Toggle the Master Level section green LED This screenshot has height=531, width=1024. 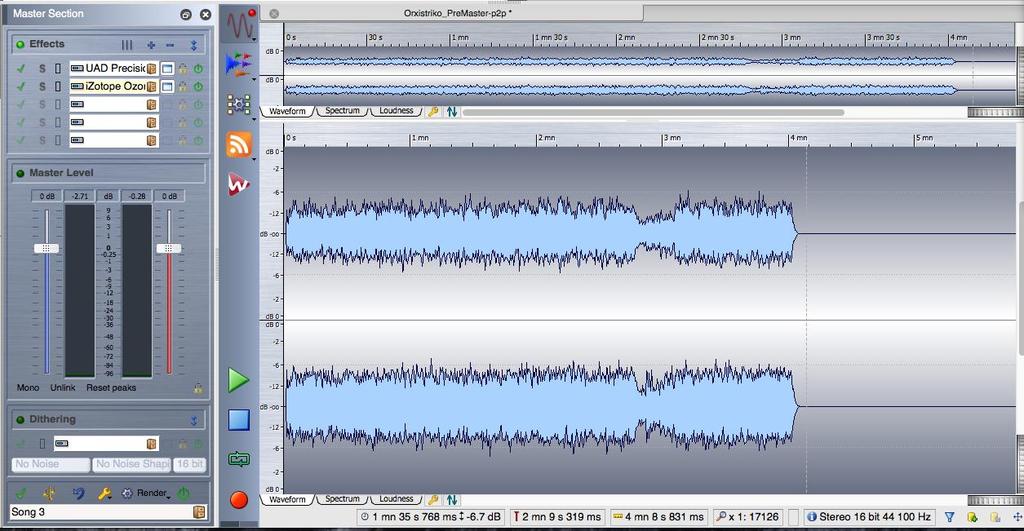click(20, 173)
